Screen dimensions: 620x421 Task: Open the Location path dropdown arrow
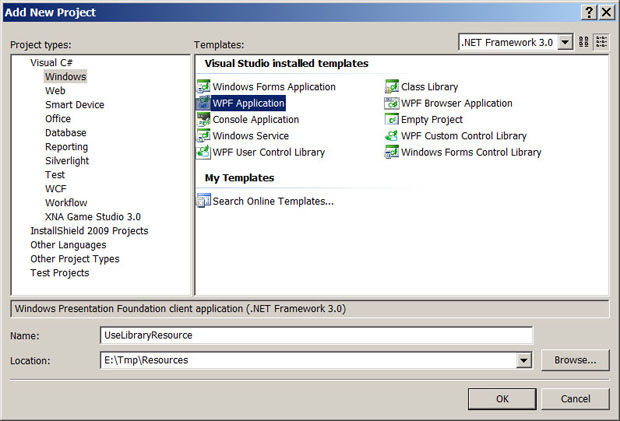[x=524, y=360]
